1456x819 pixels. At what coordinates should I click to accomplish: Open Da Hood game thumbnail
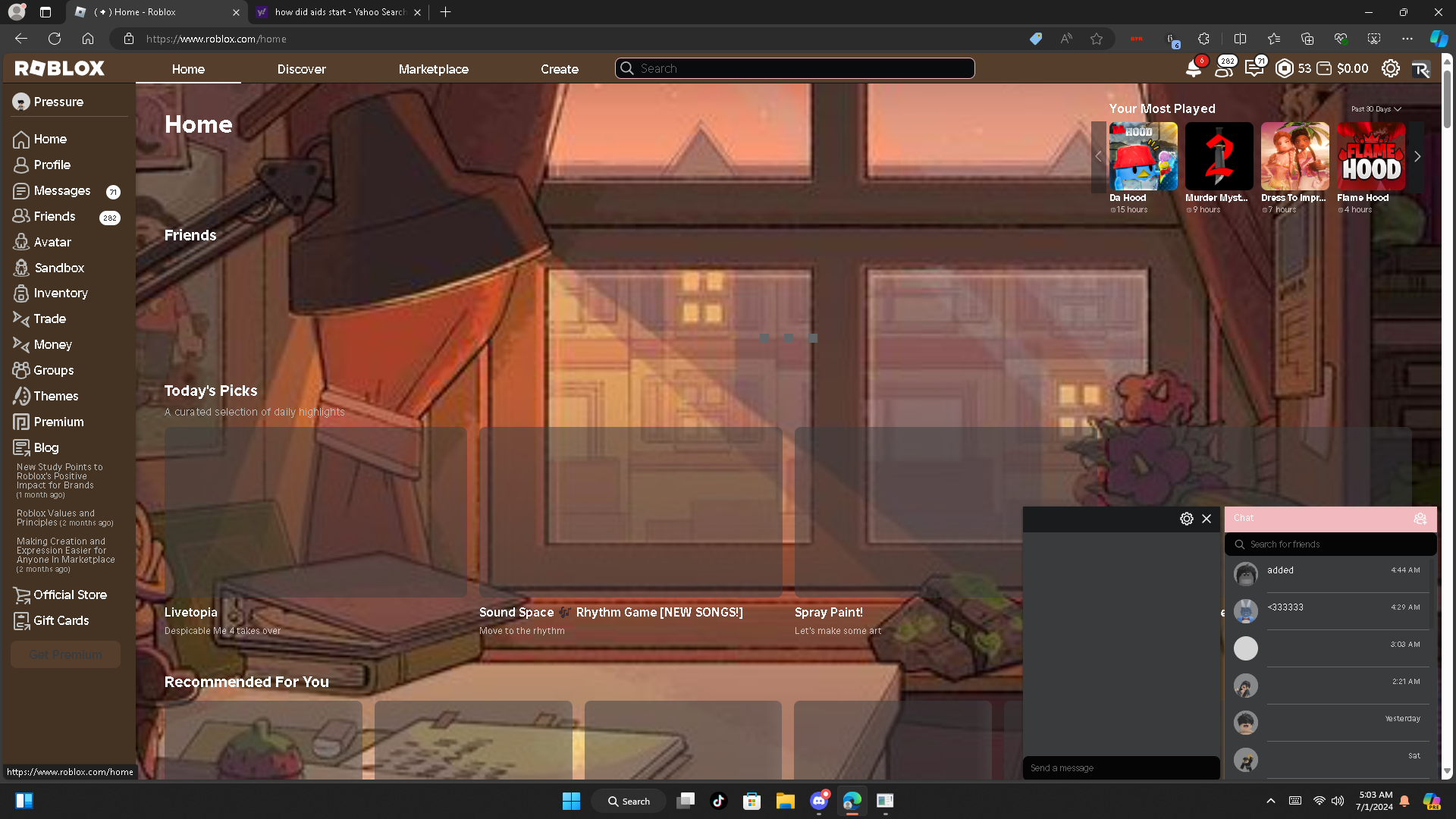click(1143, 156)
